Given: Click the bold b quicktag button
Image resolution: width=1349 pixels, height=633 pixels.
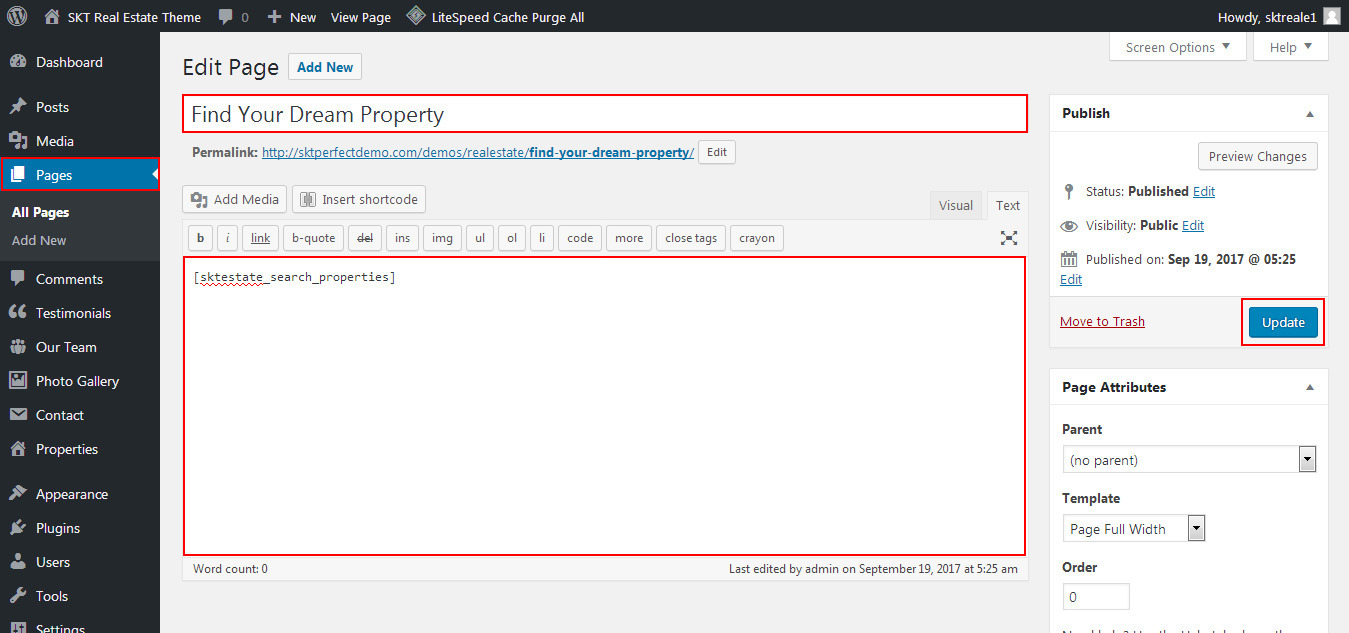Looking at the screenshot, I should 200,238.
